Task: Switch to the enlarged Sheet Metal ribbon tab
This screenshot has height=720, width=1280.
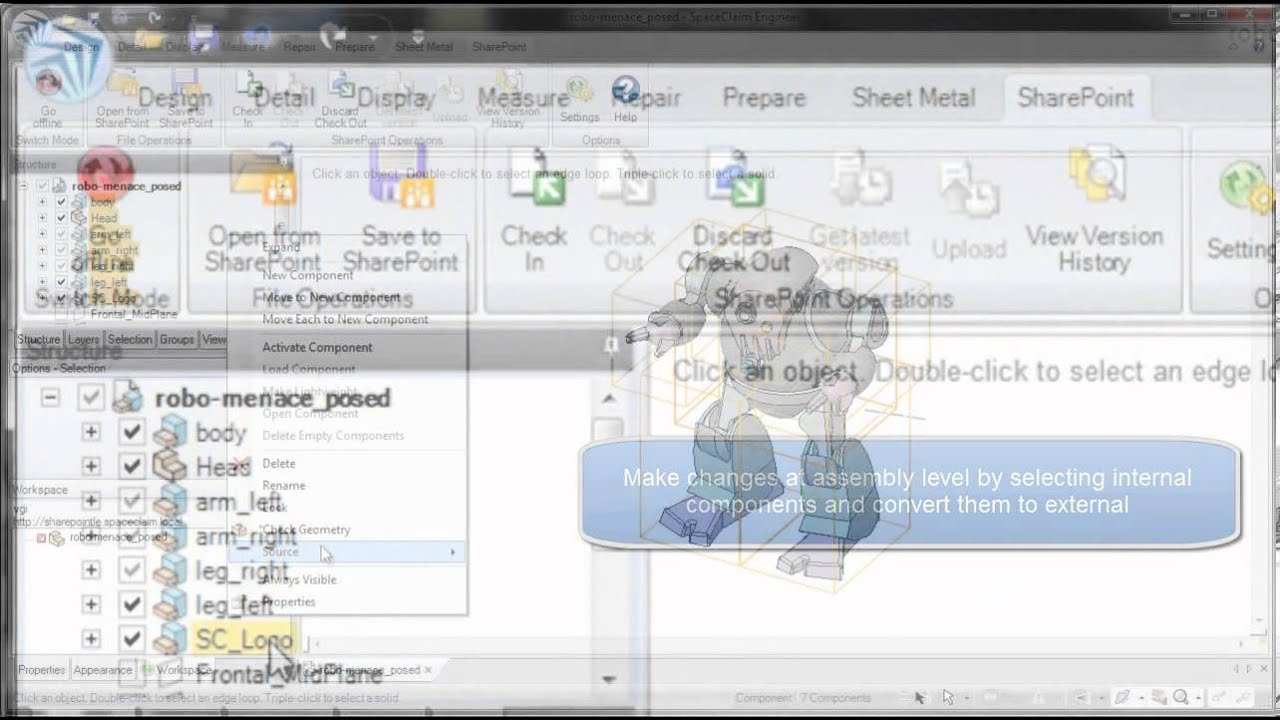Action: pyautogui.click(x=913, y=98)
